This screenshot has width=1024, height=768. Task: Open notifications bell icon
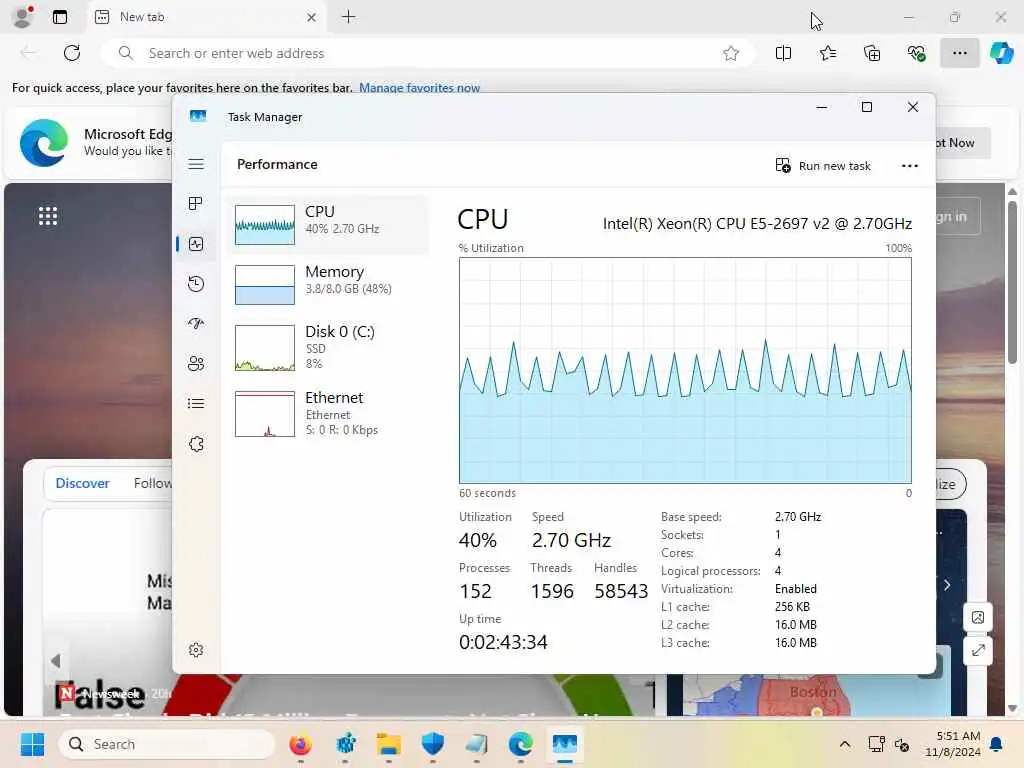997,744
